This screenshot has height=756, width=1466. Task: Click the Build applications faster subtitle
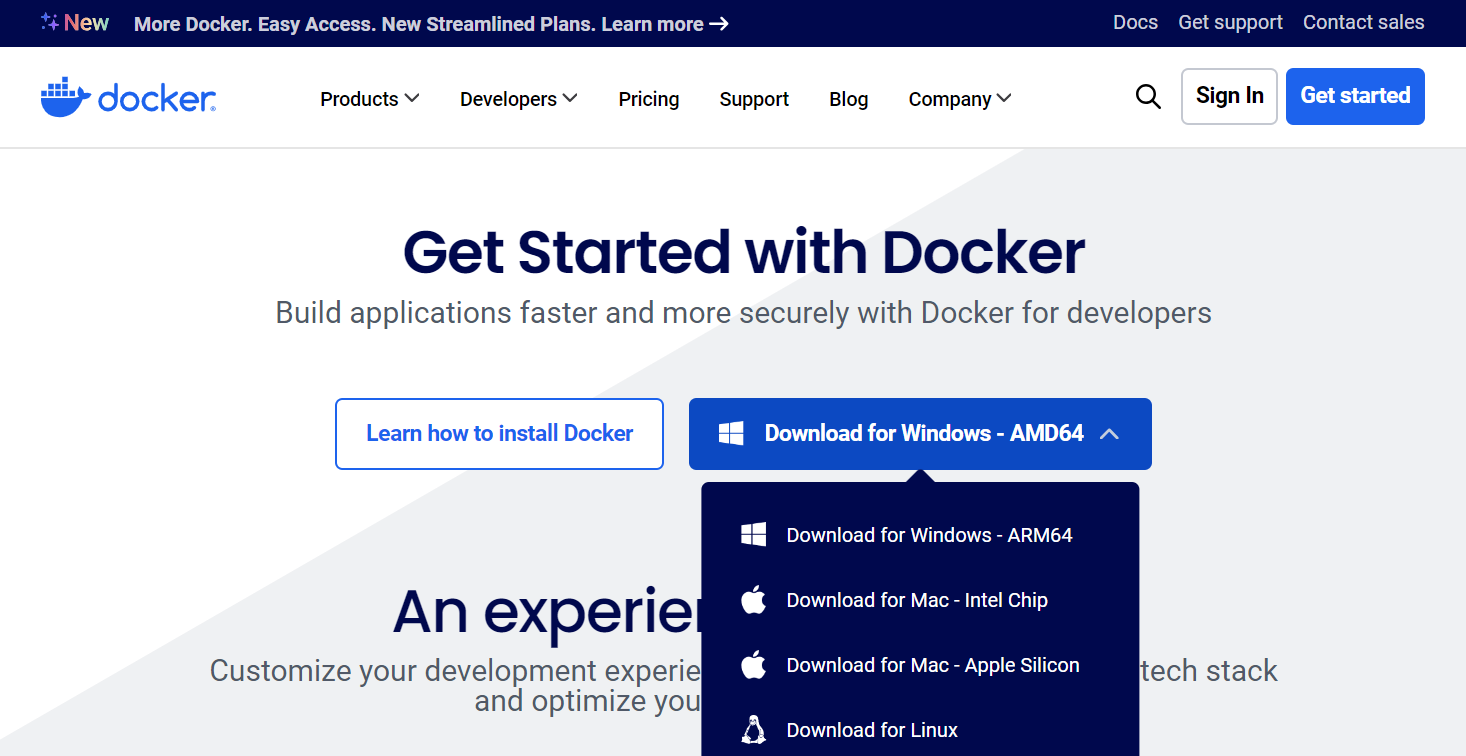[x=743, y=313]
